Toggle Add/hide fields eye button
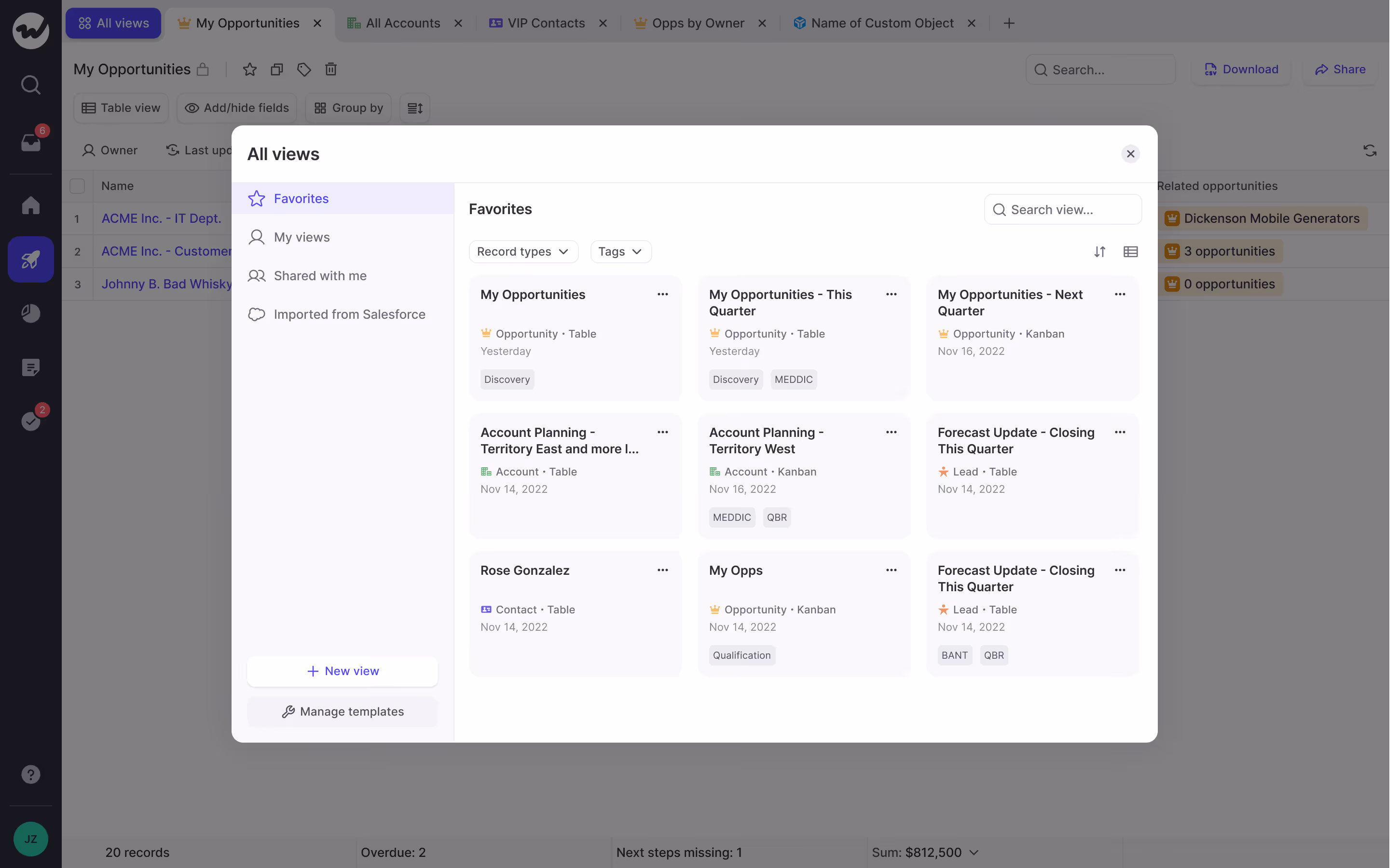 click(236, 108)
